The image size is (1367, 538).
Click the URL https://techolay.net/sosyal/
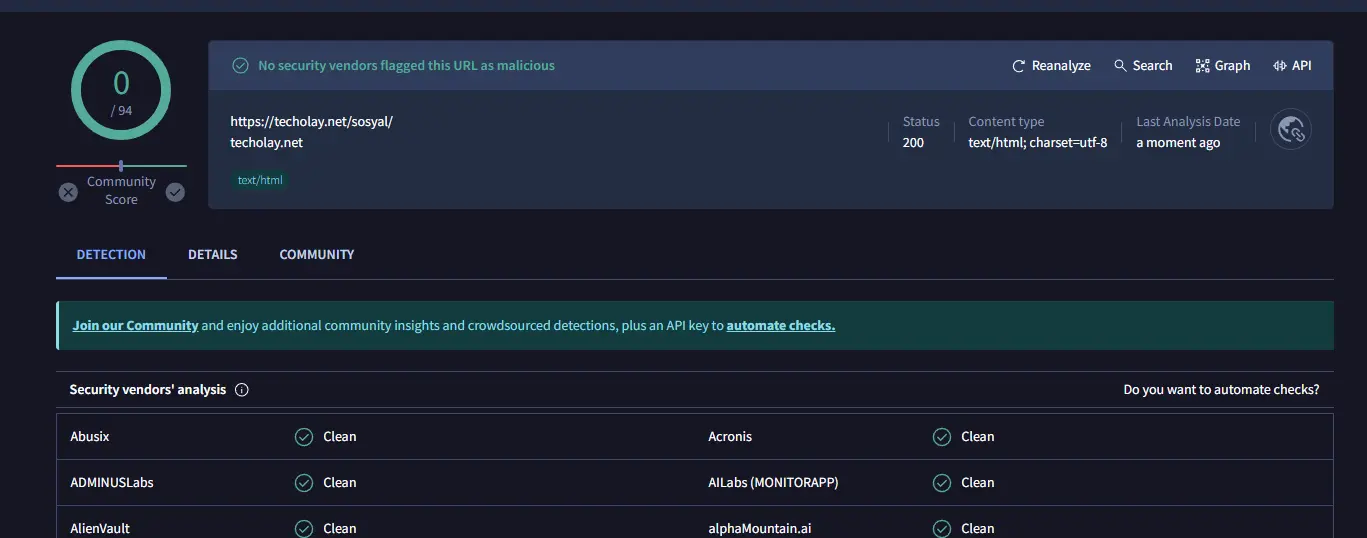coord(311,121)
